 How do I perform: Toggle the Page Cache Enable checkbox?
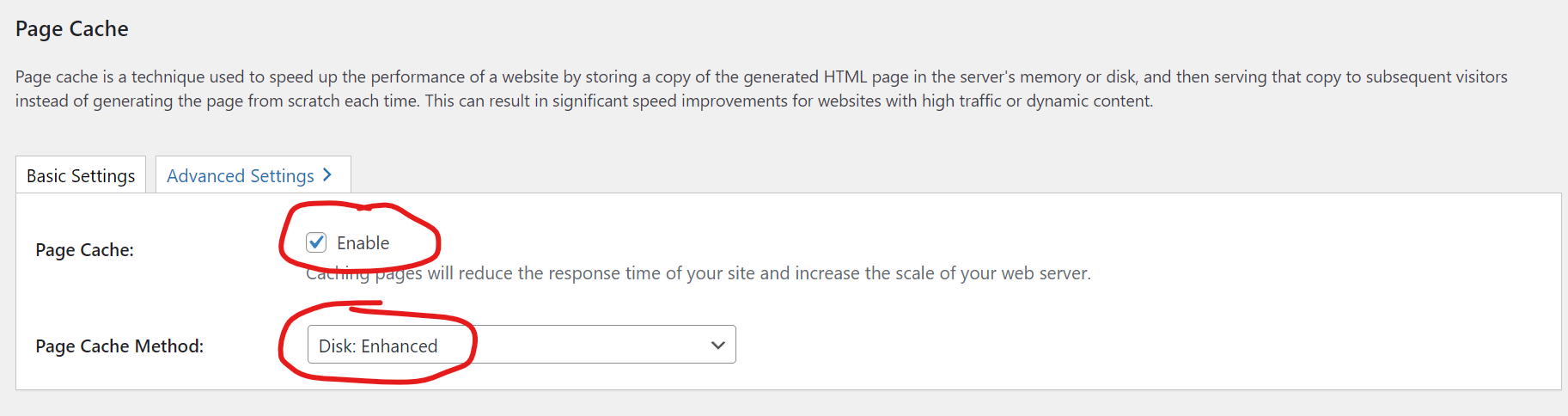316,242
